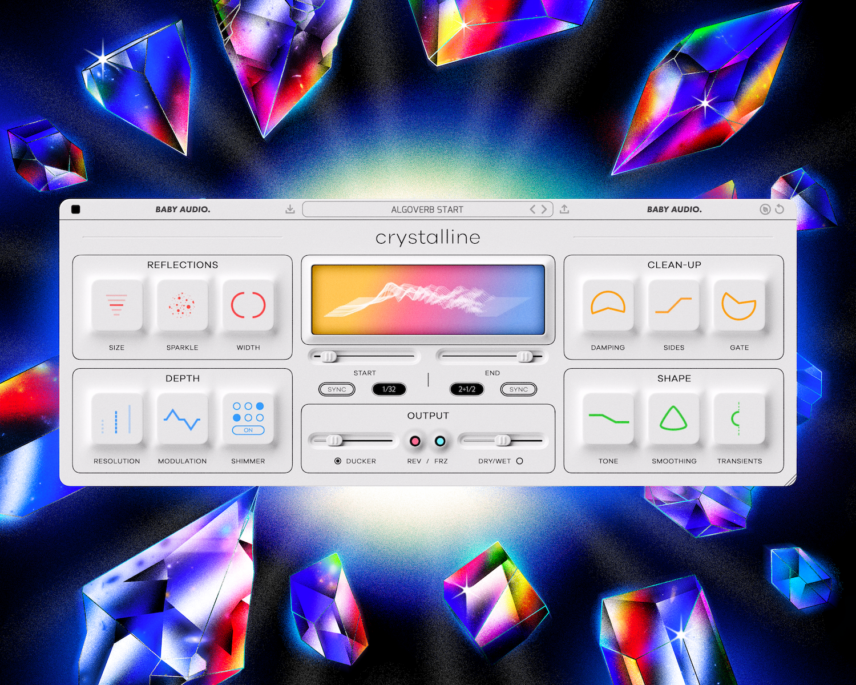Click the START label text
This screenshot has height=685, width=856.
click(365, 373)
